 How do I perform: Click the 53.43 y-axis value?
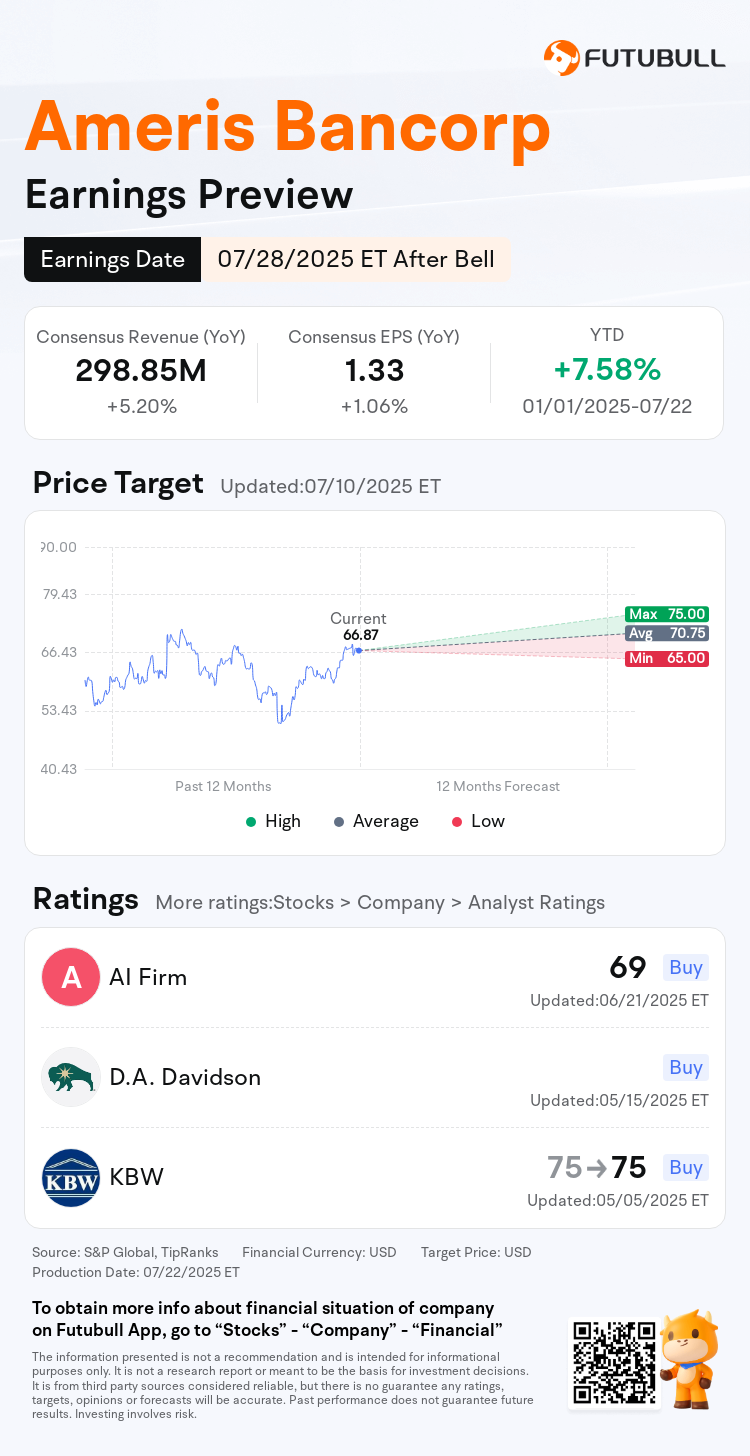[x=59, y=710]
